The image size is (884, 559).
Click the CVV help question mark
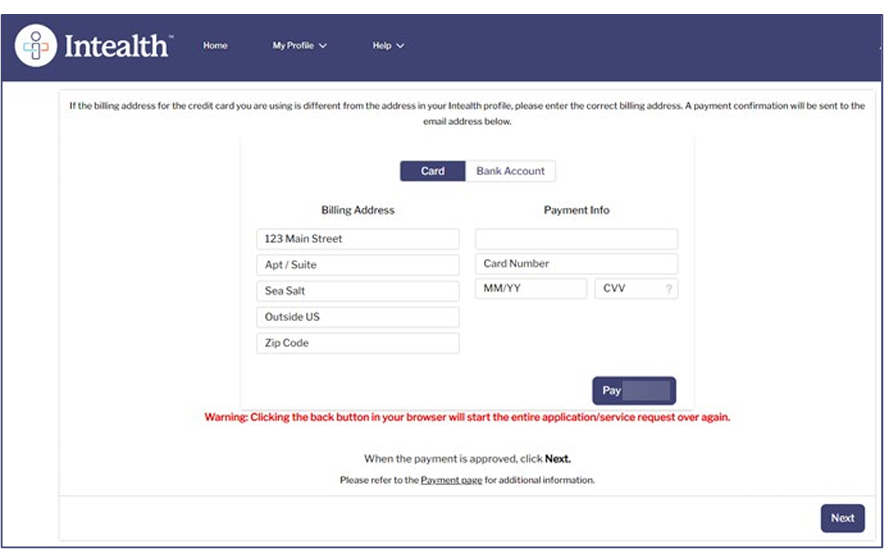[669, 289]
